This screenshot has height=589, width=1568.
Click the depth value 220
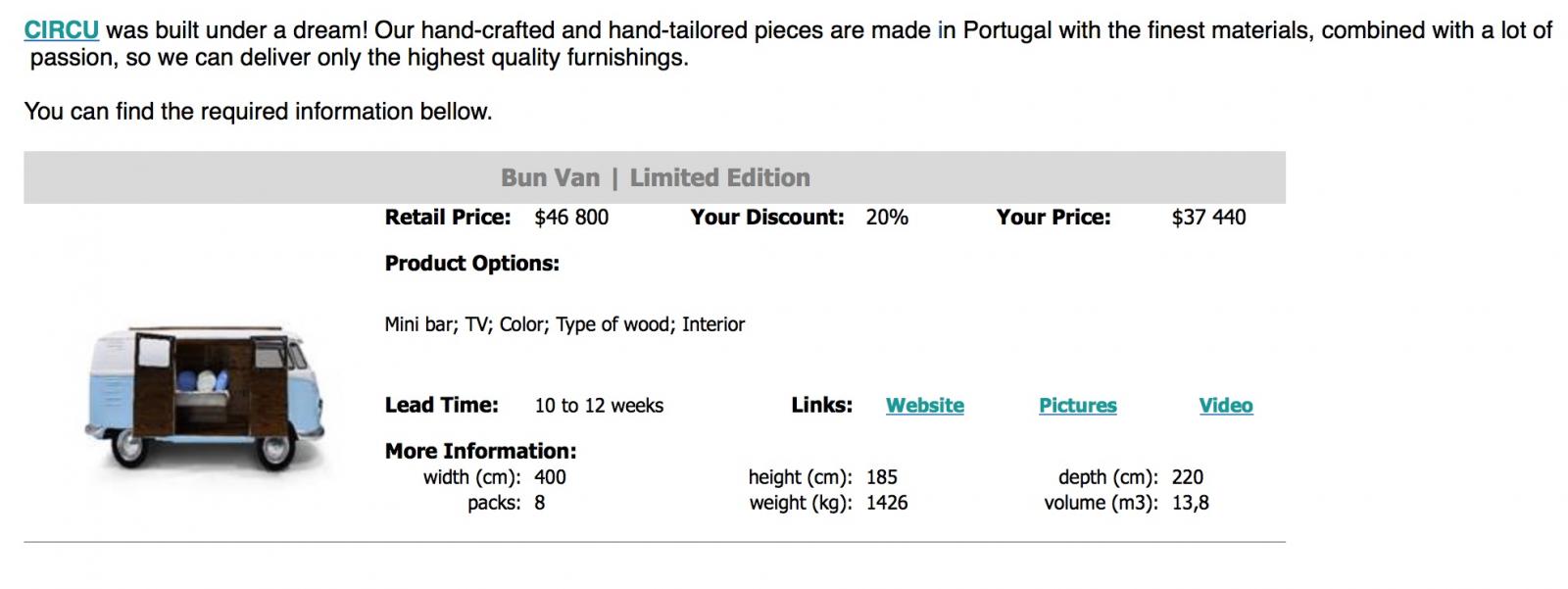(x=1188, y=477)
